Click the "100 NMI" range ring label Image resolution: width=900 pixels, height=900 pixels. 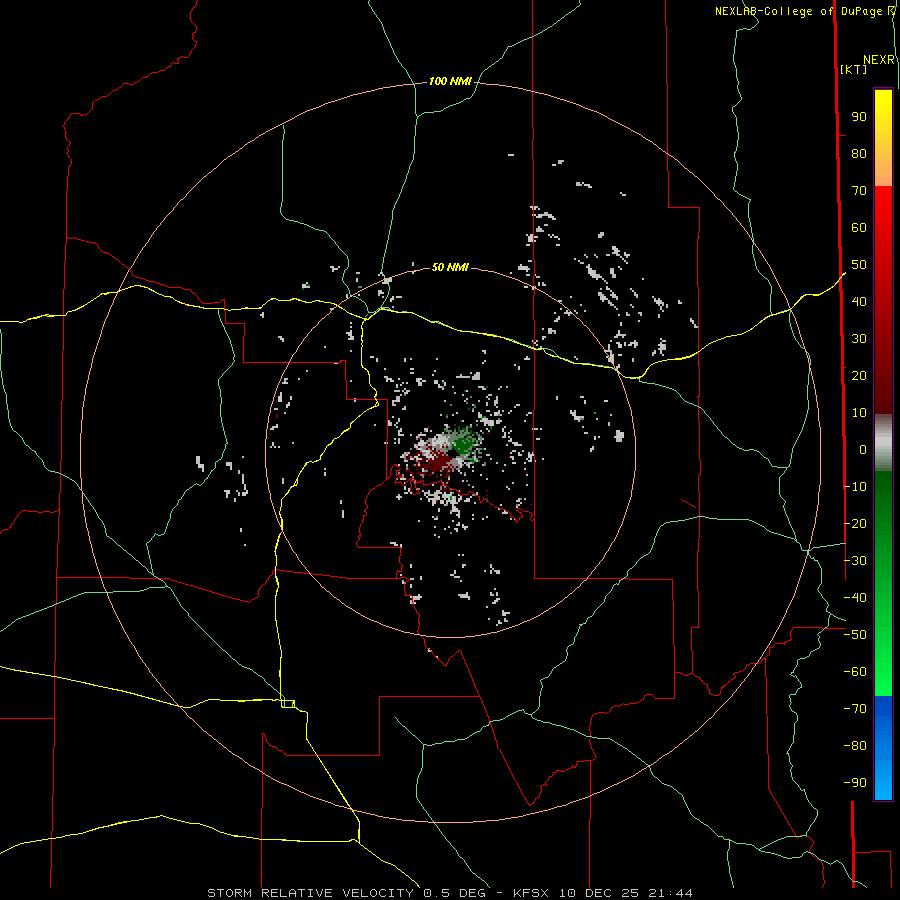(x=450, y=82)
